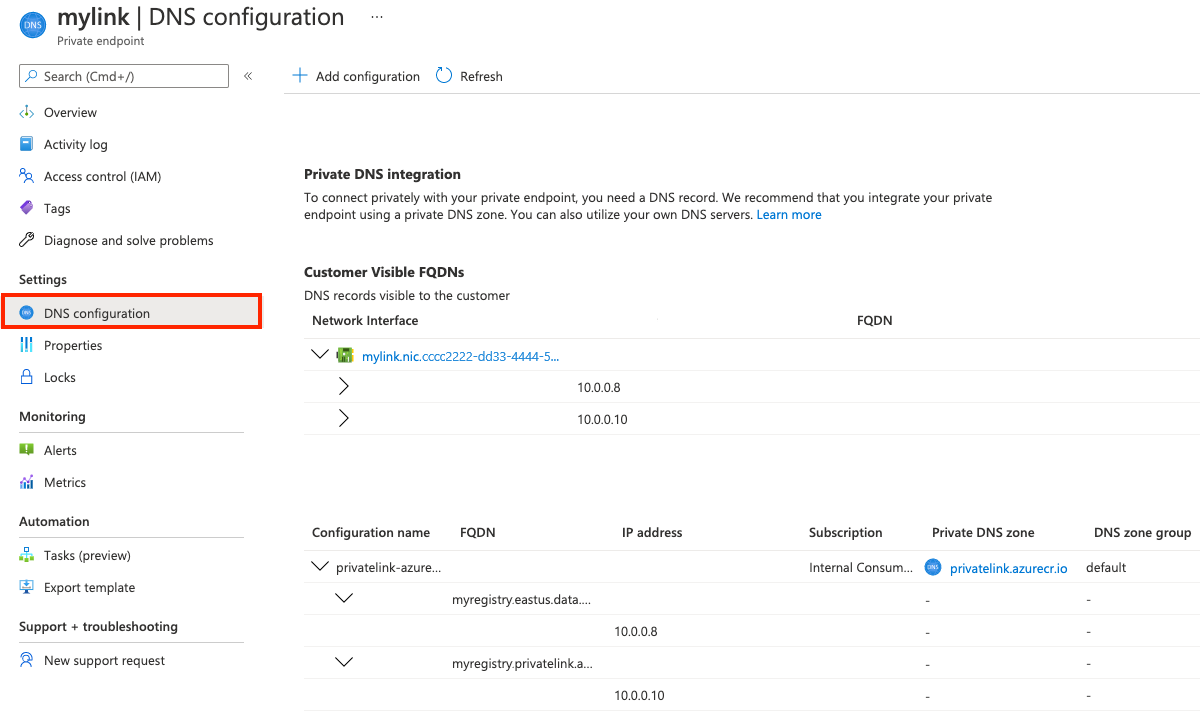
Task: Open the Metrics panel icon
Action: click(x=27, y=482)
